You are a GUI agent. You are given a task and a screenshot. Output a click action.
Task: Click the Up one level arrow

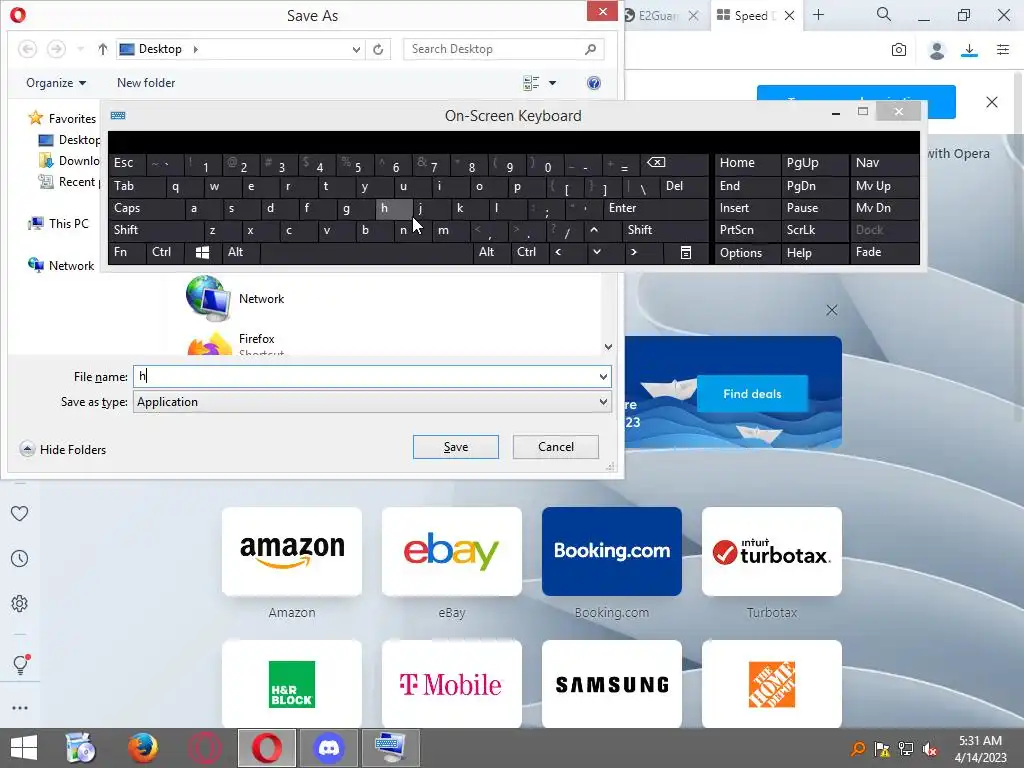[x=103, y=49]
